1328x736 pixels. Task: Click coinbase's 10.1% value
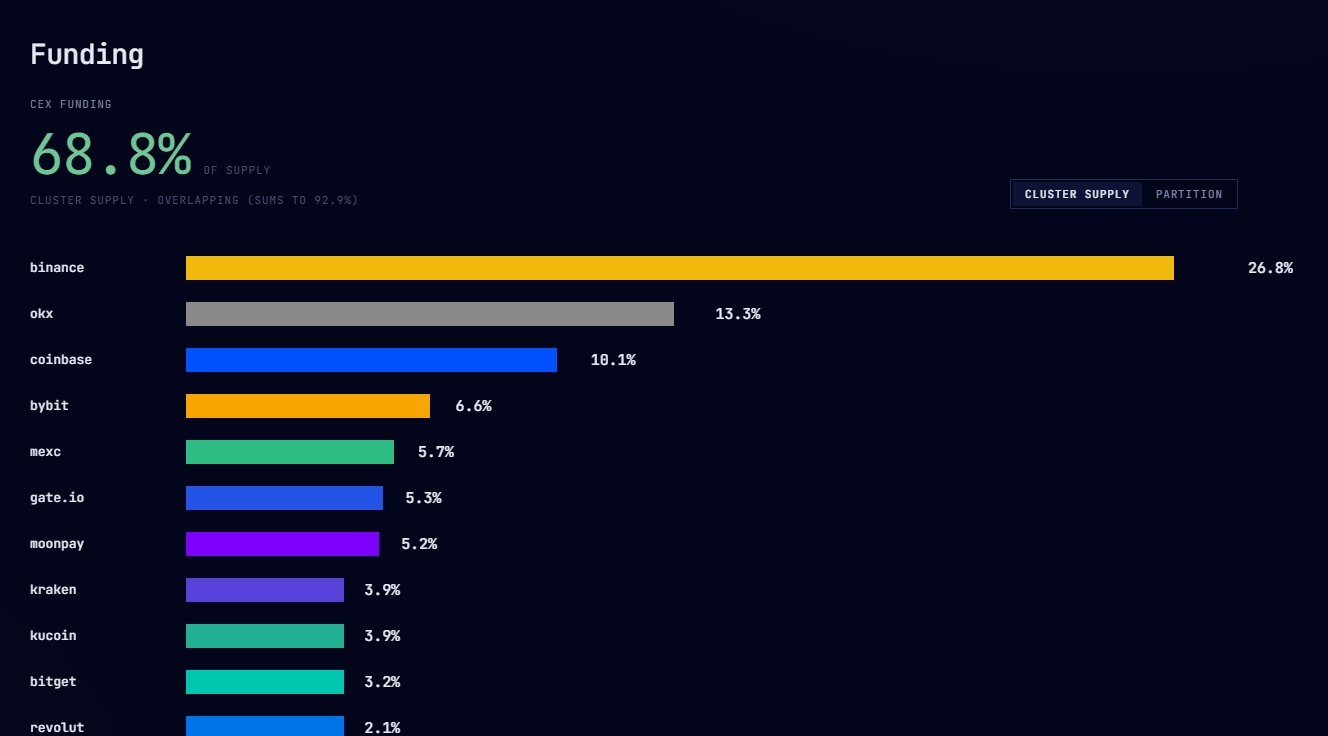coord(613,360)
